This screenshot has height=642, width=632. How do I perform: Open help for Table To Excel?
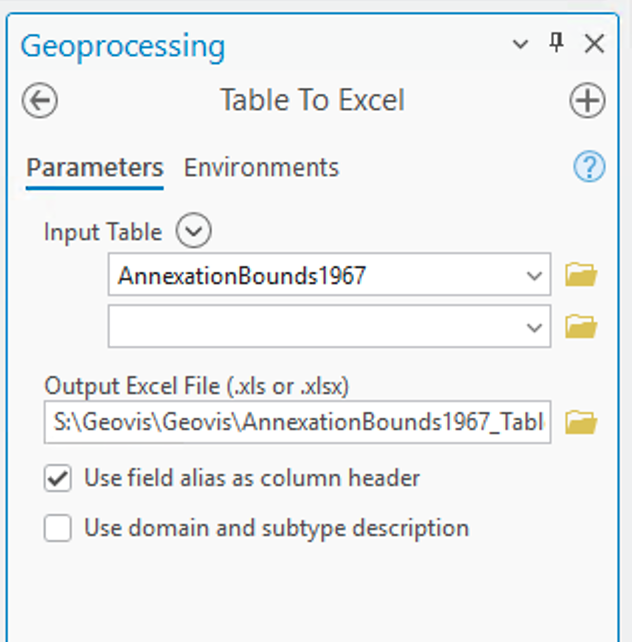589,167
